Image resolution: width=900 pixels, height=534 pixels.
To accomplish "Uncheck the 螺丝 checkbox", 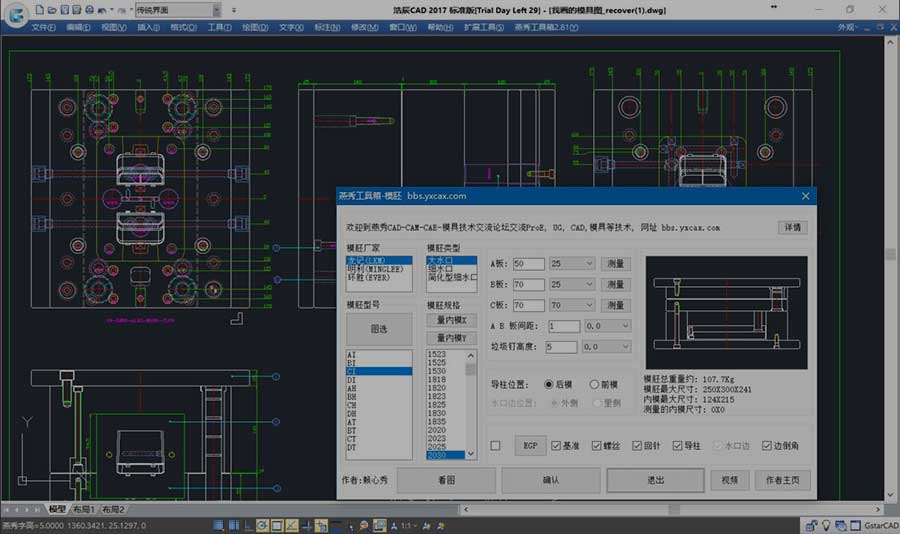I will pos(597,446).
